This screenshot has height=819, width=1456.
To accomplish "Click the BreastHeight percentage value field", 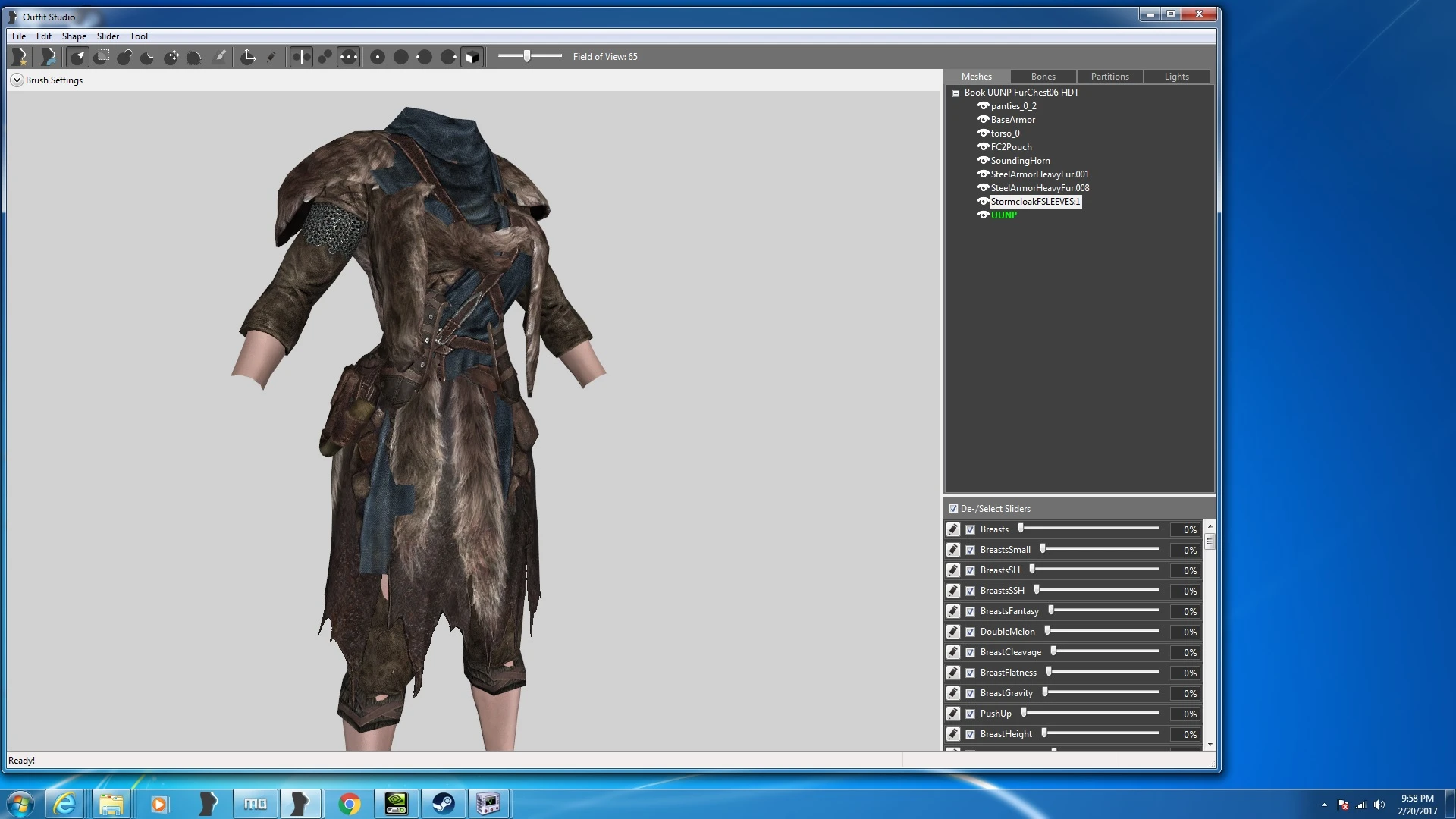I will coord(1185,735).
